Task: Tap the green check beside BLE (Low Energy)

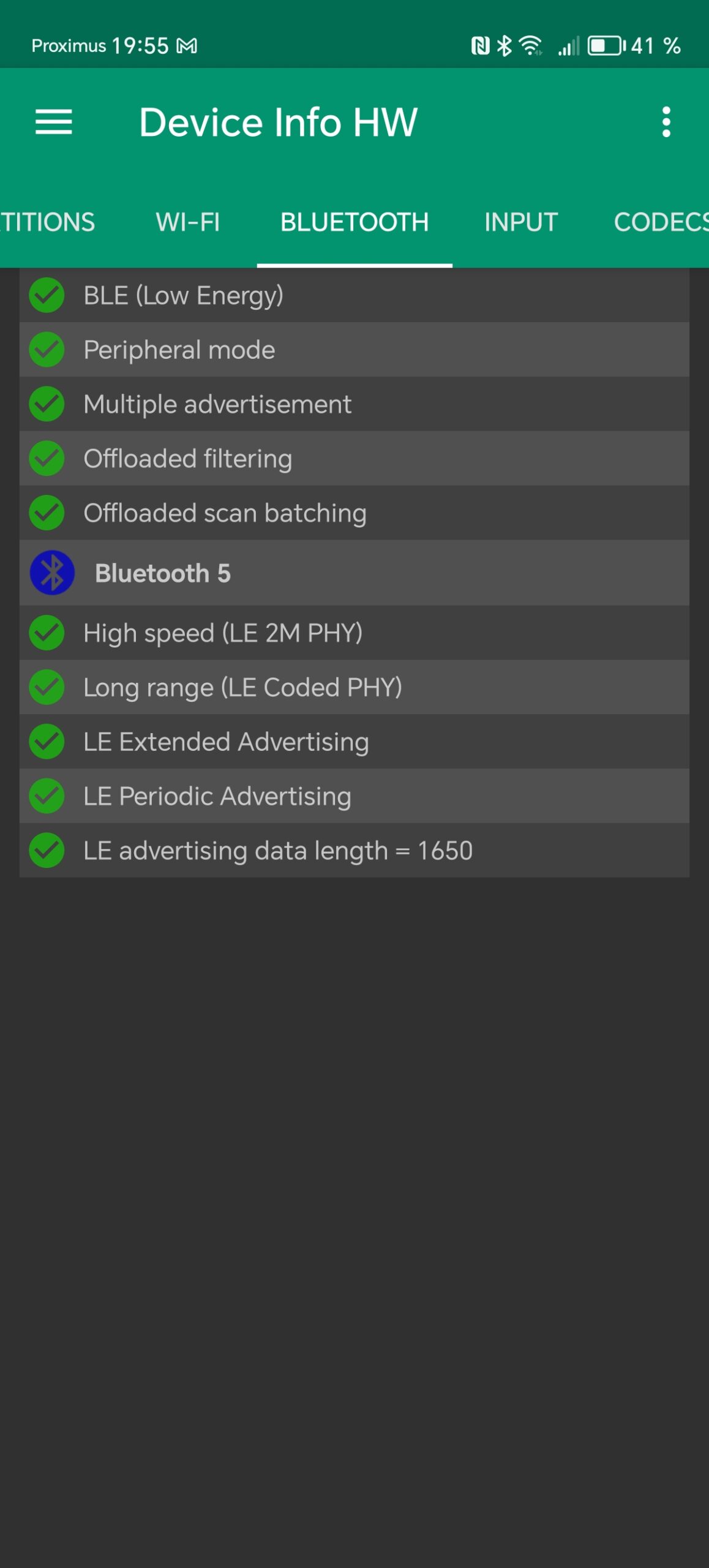Action: [47, 295]
